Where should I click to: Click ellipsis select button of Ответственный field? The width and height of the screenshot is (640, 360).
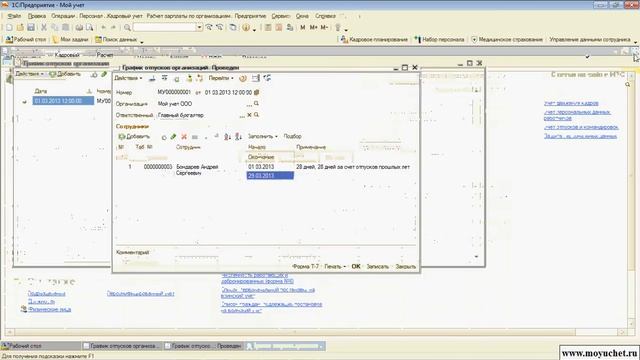coord(242,116)
